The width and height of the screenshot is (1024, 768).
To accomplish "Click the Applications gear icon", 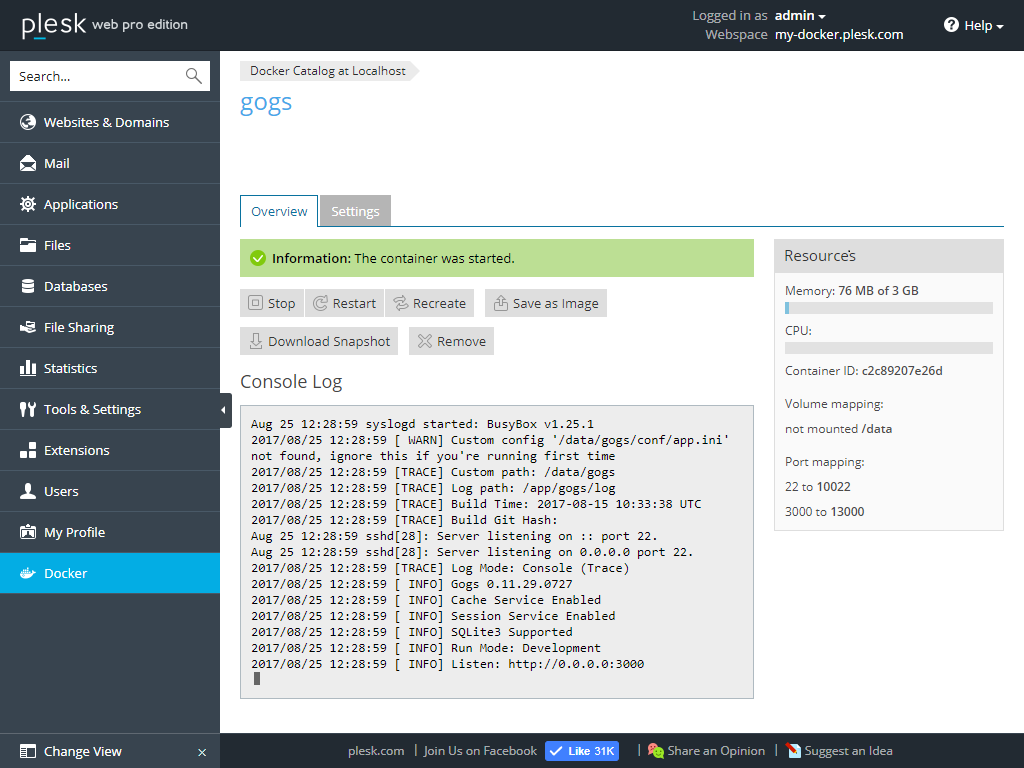I will [x=27, y=204].
